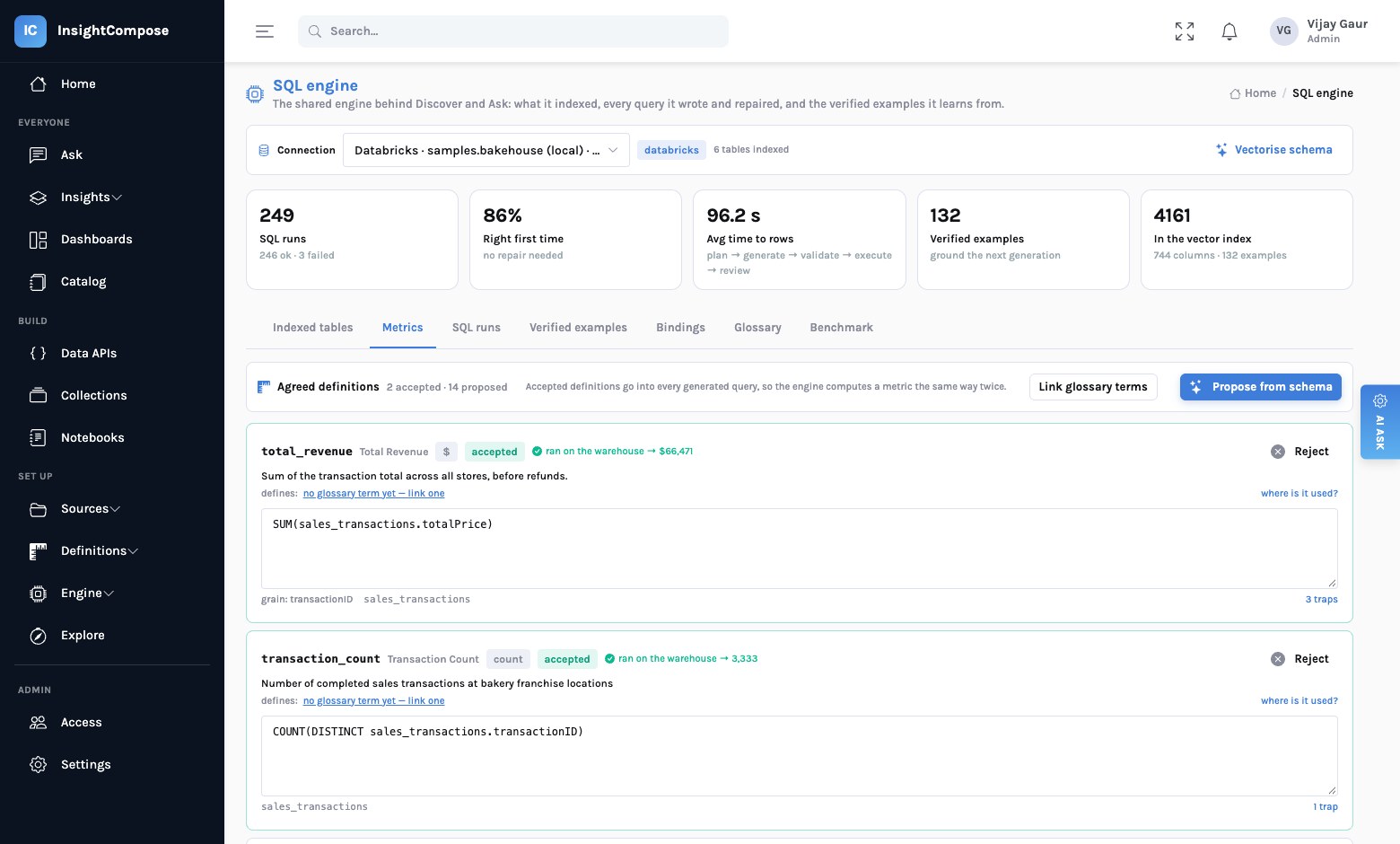Click the databricks tag
Image resolution: width=1400 pixels, height=844 pixels.
pos(671,150)
